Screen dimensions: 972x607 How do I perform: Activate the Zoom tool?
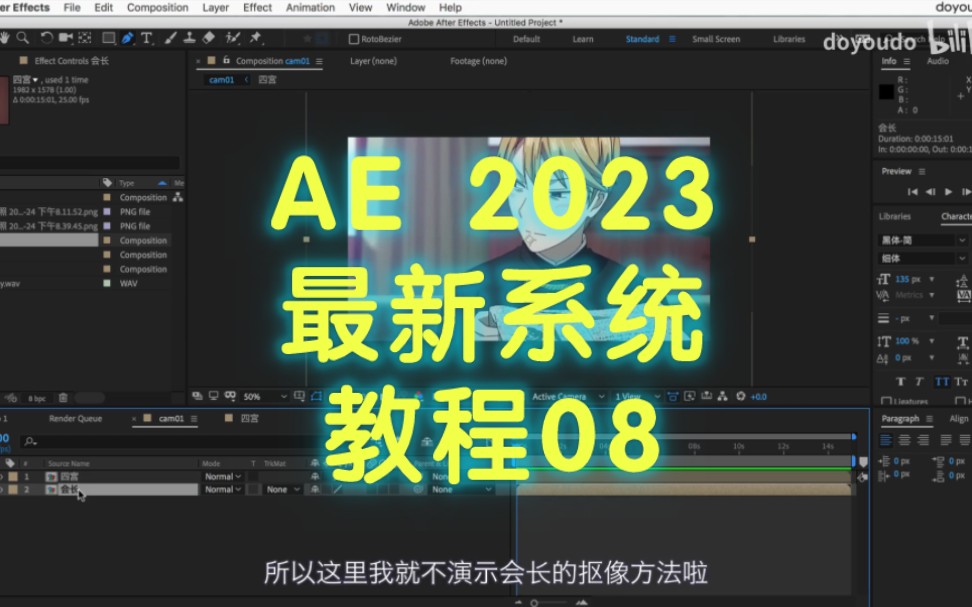click(23, 39)
